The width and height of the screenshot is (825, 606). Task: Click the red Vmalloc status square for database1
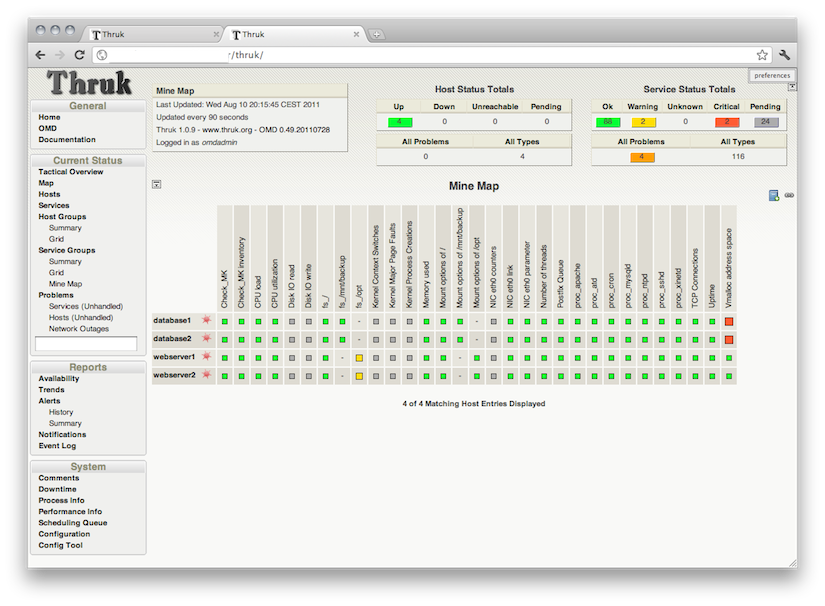[x=729, y=321]
